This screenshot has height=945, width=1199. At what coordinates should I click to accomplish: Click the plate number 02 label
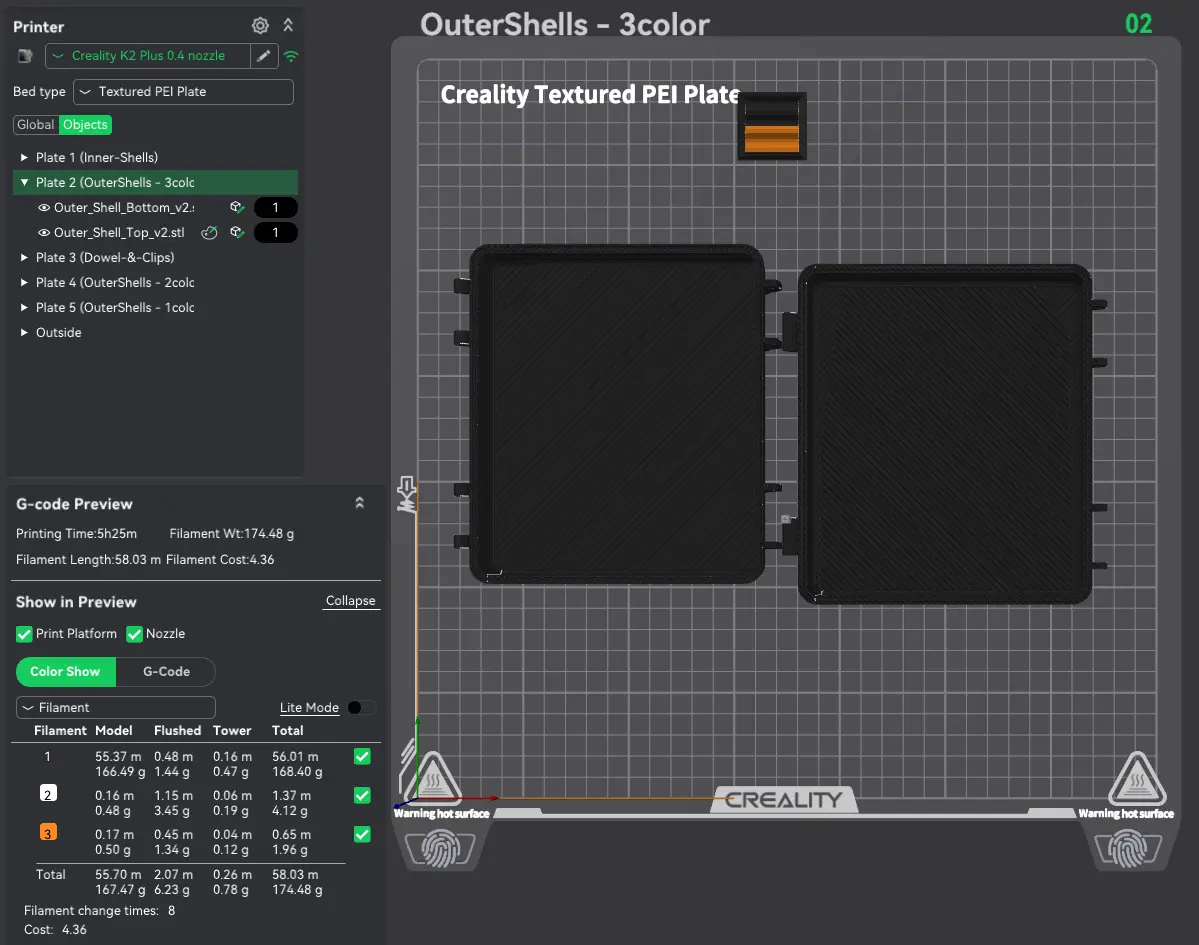tap(1139, 24)
